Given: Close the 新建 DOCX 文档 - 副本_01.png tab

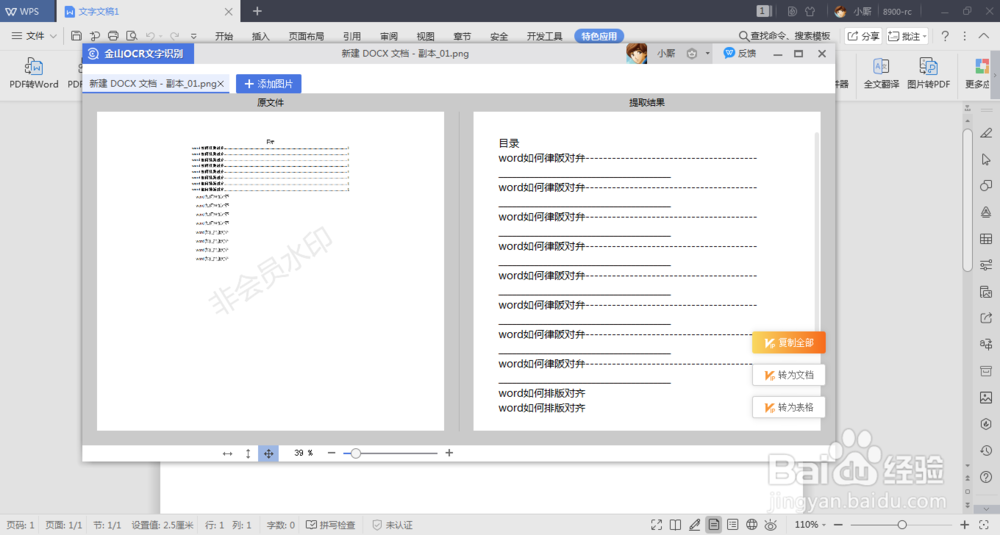Looking at the screenshot, I should [x=221, y=84].
